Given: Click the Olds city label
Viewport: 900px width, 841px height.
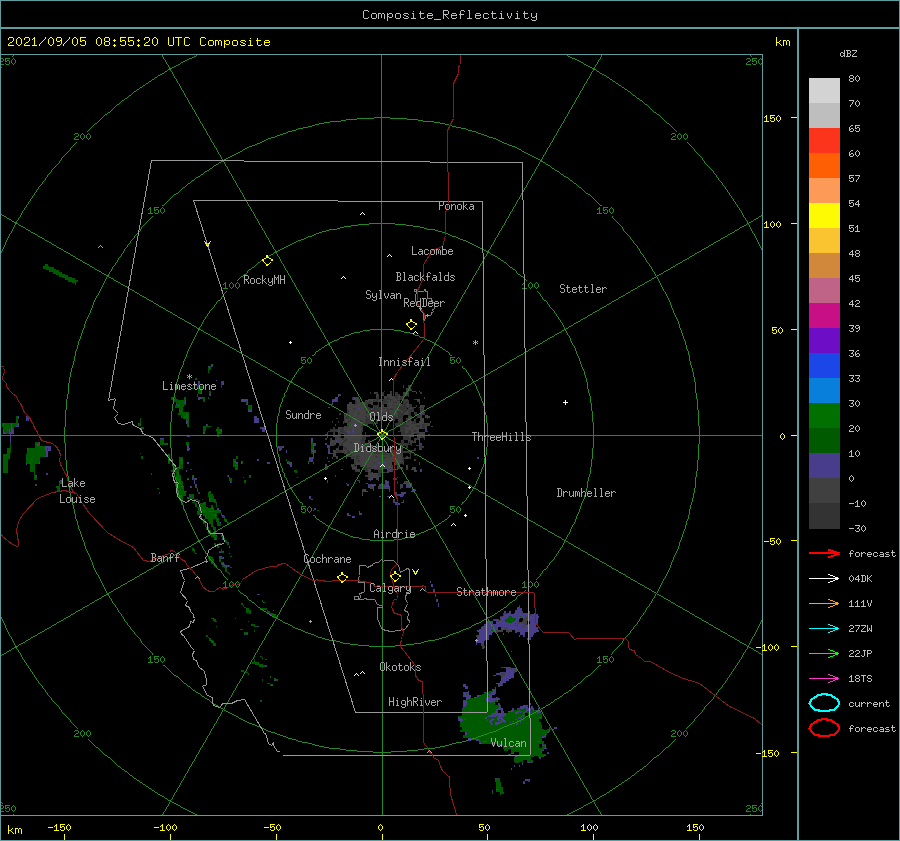Looking at the screenshot, I should [x=381, y=417].
